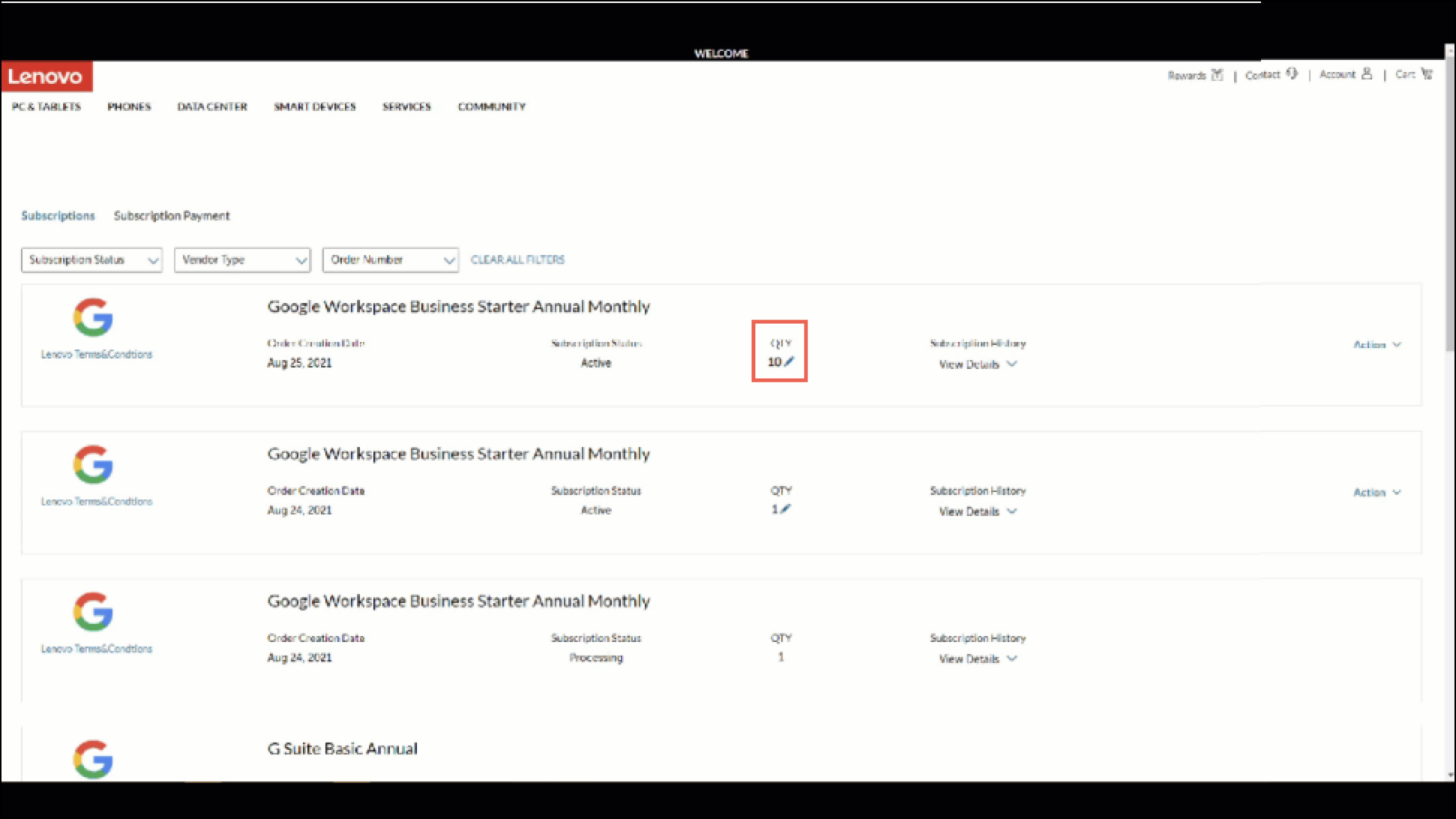Viewport: 1456px width, 819px height.
Task: Open Order Number filter dropdown
Action: [x=391, y=259]
